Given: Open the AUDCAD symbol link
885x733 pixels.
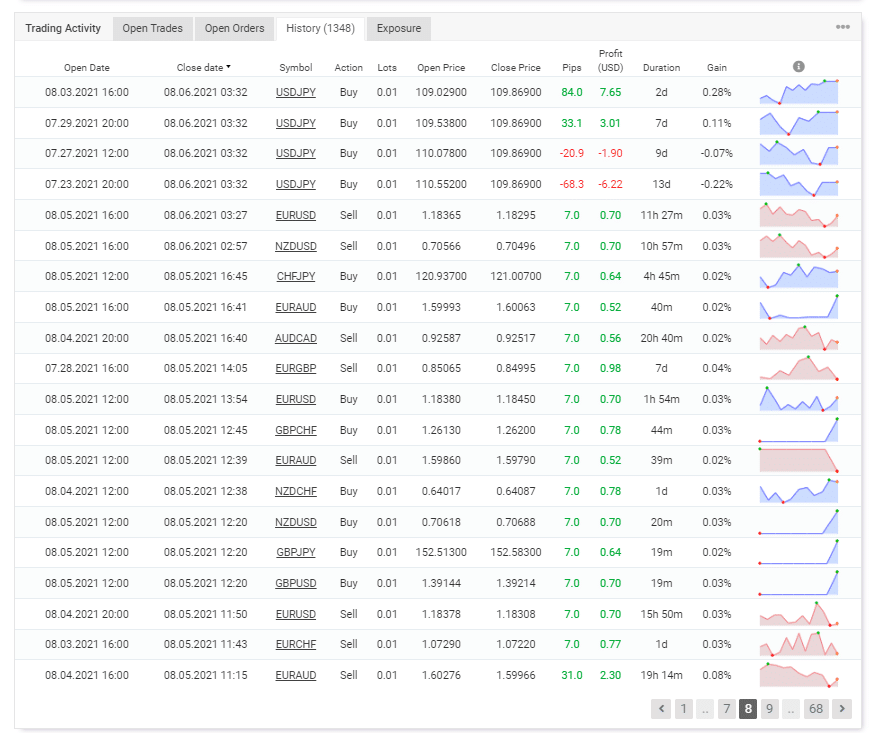Looking at the screenshot, I should (295, 338).
